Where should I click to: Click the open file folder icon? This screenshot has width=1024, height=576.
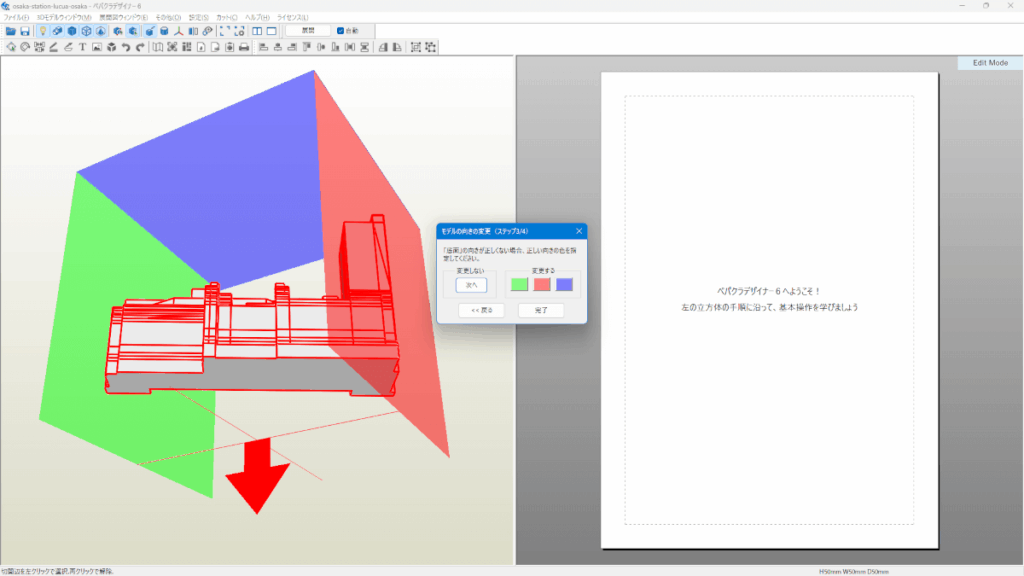click(11, 31)
